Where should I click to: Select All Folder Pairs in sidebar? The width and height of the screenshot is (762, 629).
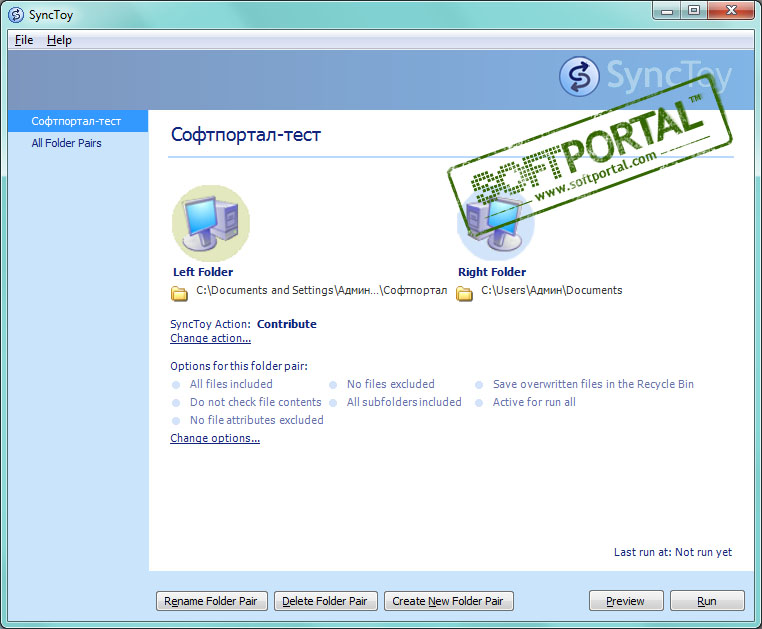point(67,143)
